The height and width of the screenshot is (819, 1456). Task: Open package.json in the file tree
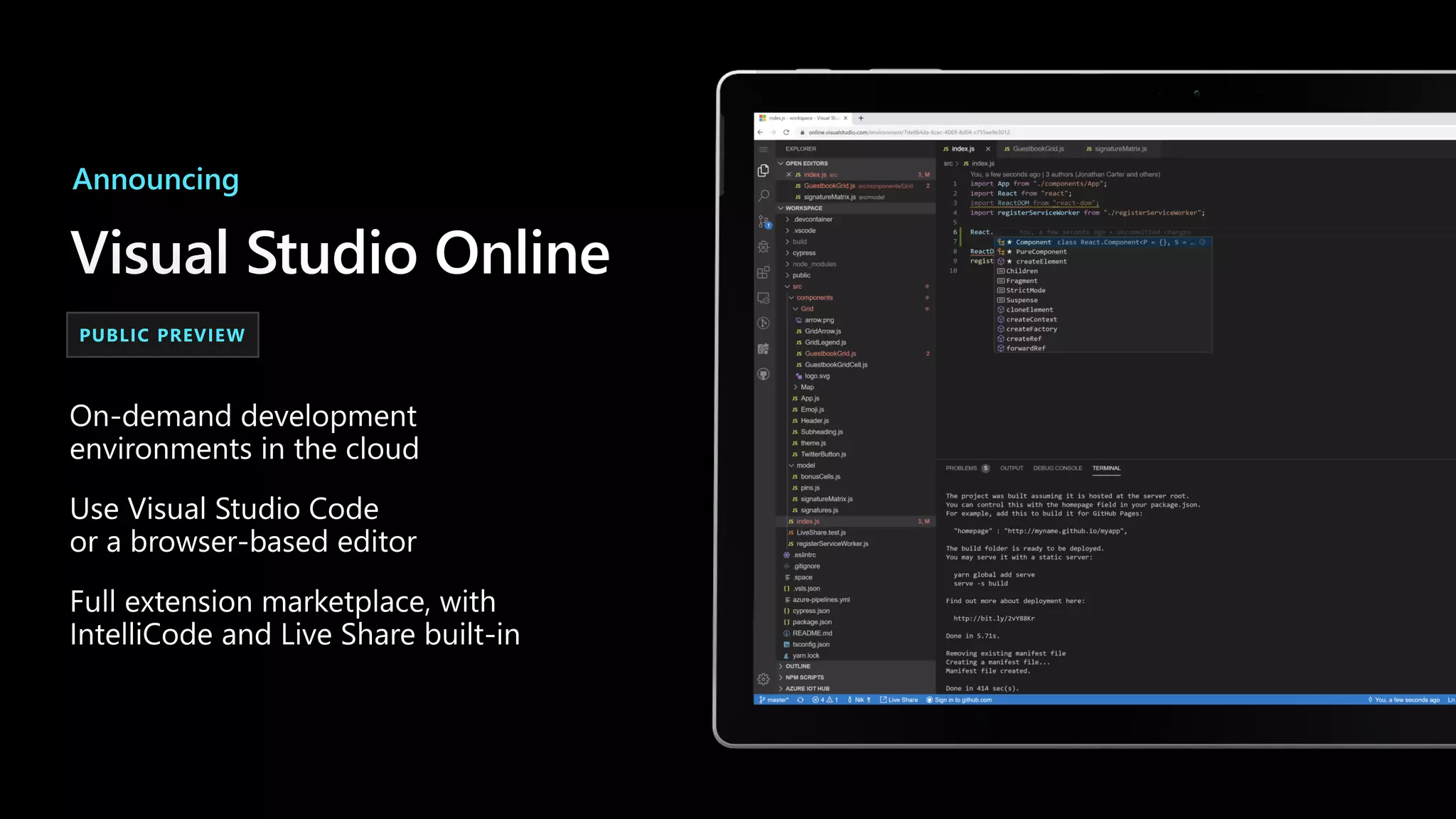coord(812,622)
